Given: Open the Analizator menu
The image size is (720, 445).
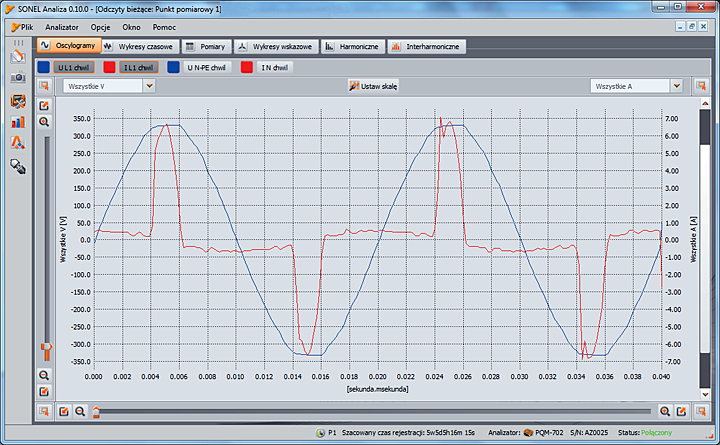Looking at the screenshot, I should click(x=62, y=27).
